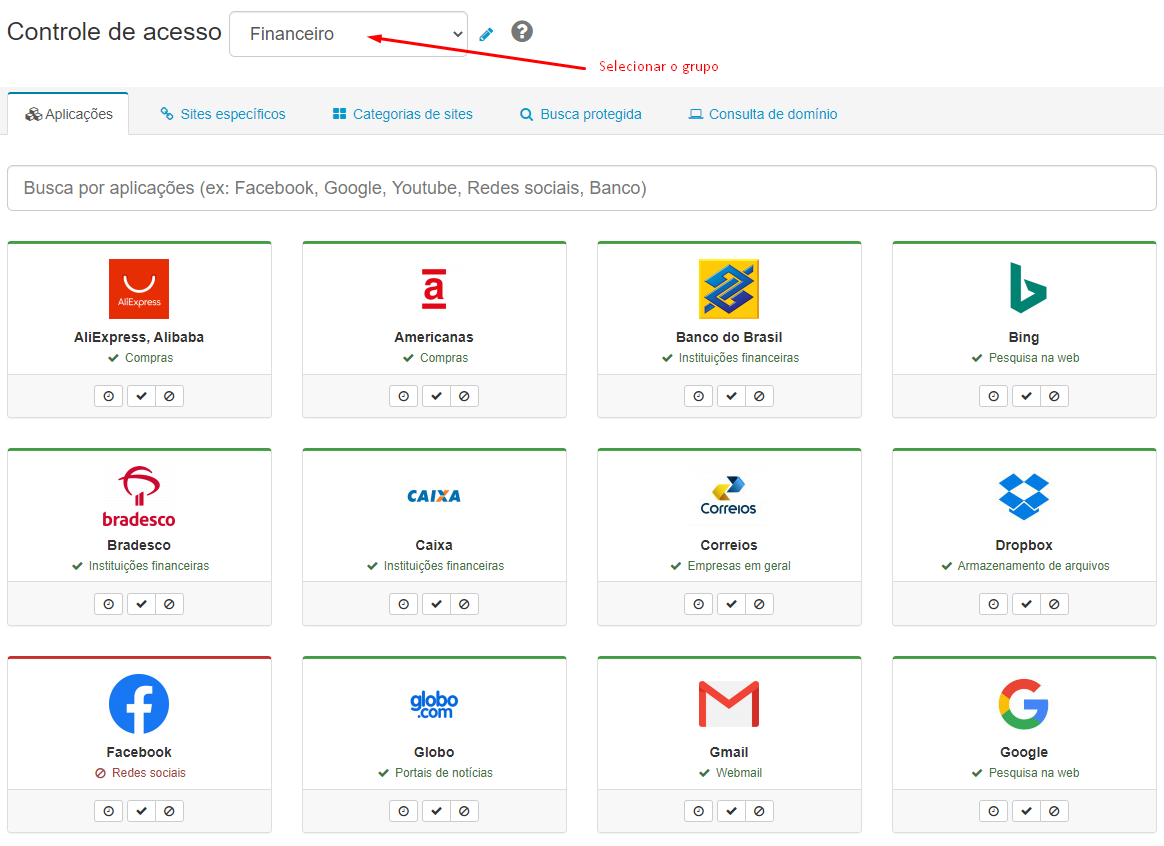Set schedule clock for Banco do Brasil
The image size is (1164, 846).
tap(699, 396)
